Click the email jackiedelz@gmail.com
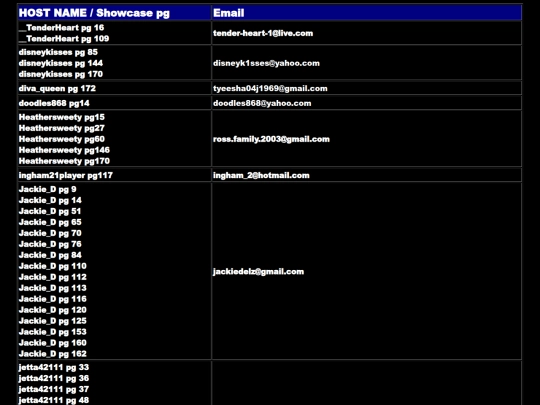The width and height of the screenshot is (540, 405). [259, 272]
